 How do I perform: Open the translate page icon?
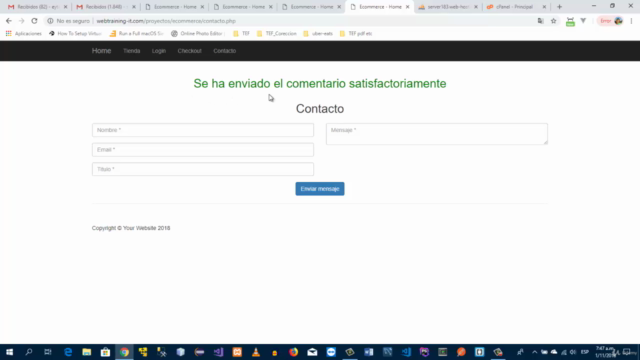[540, 21]
